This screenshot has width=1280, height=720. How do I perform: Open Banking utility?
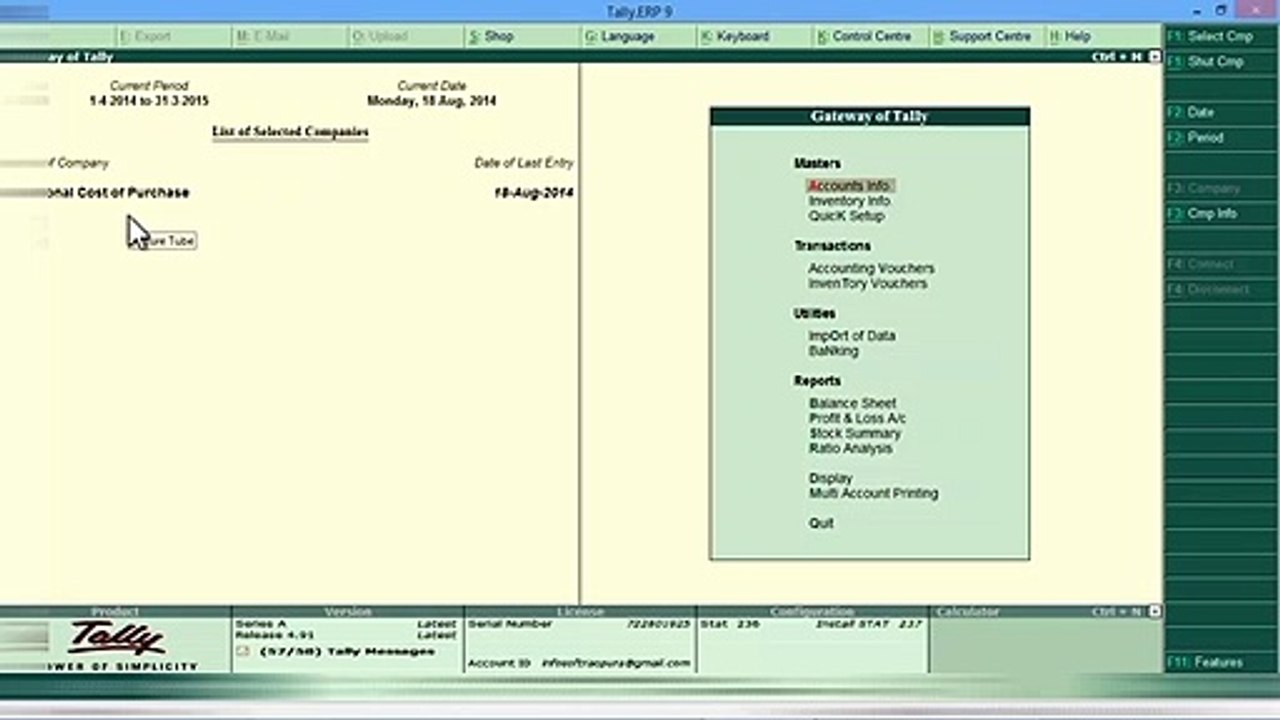point(833,351)
